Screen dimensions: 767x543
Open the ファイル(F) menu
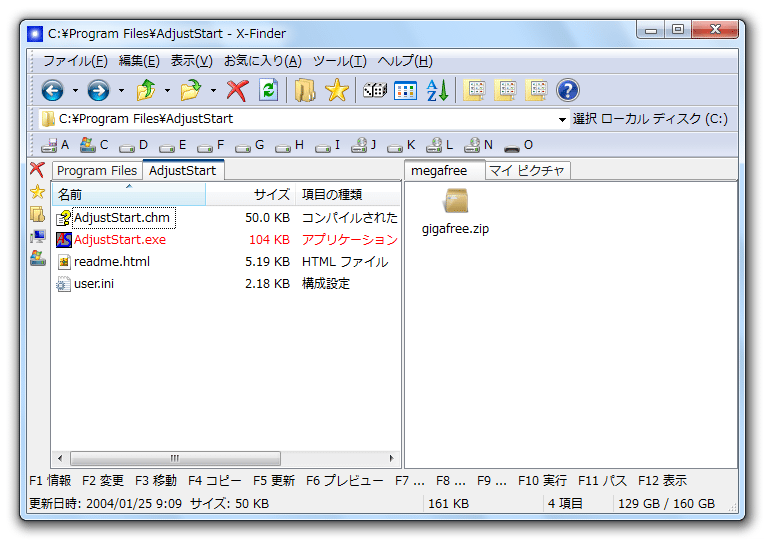[x=75, y=61]
